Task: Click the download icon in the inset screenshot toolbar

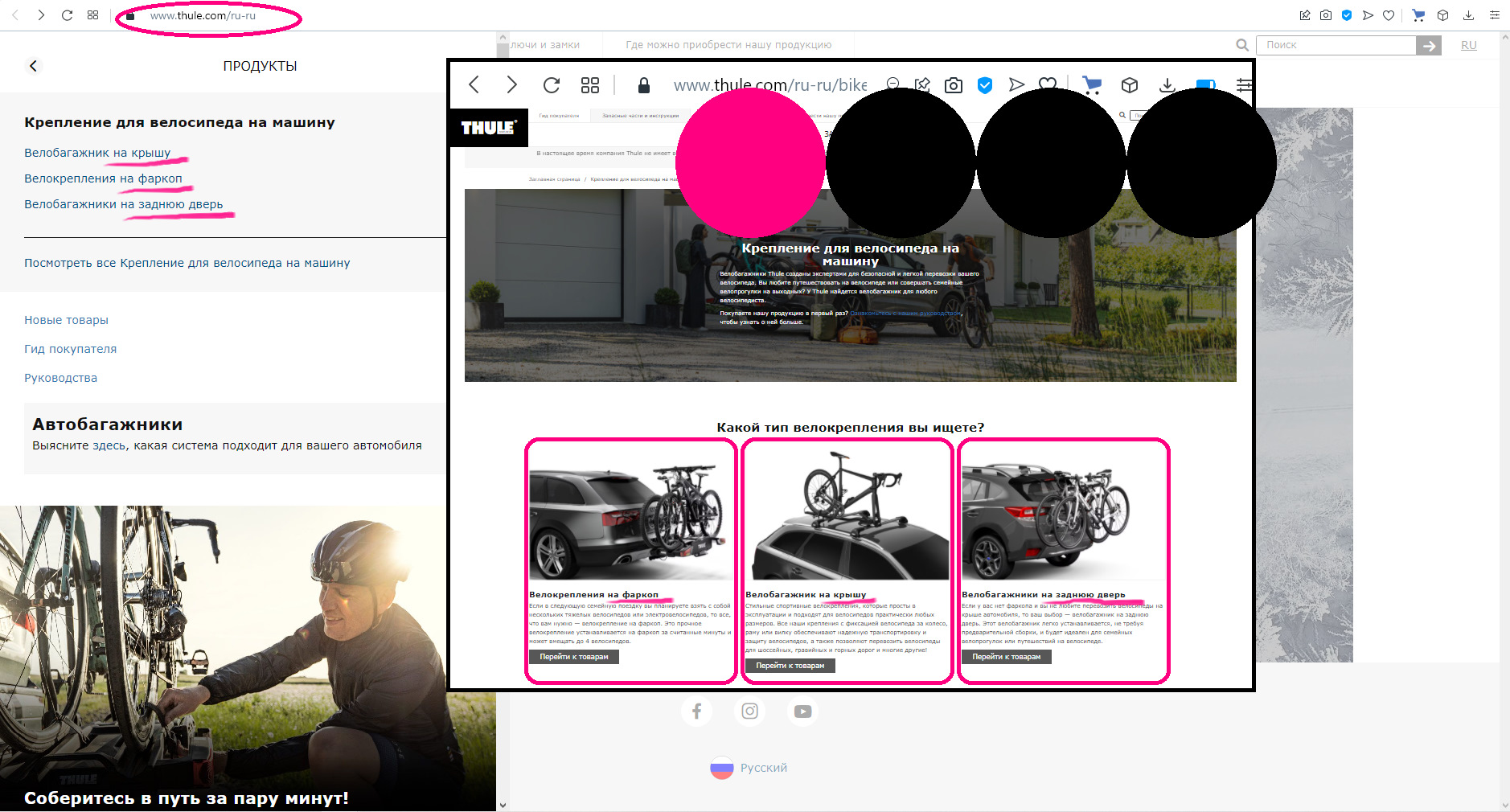Action: point(1167,84)
